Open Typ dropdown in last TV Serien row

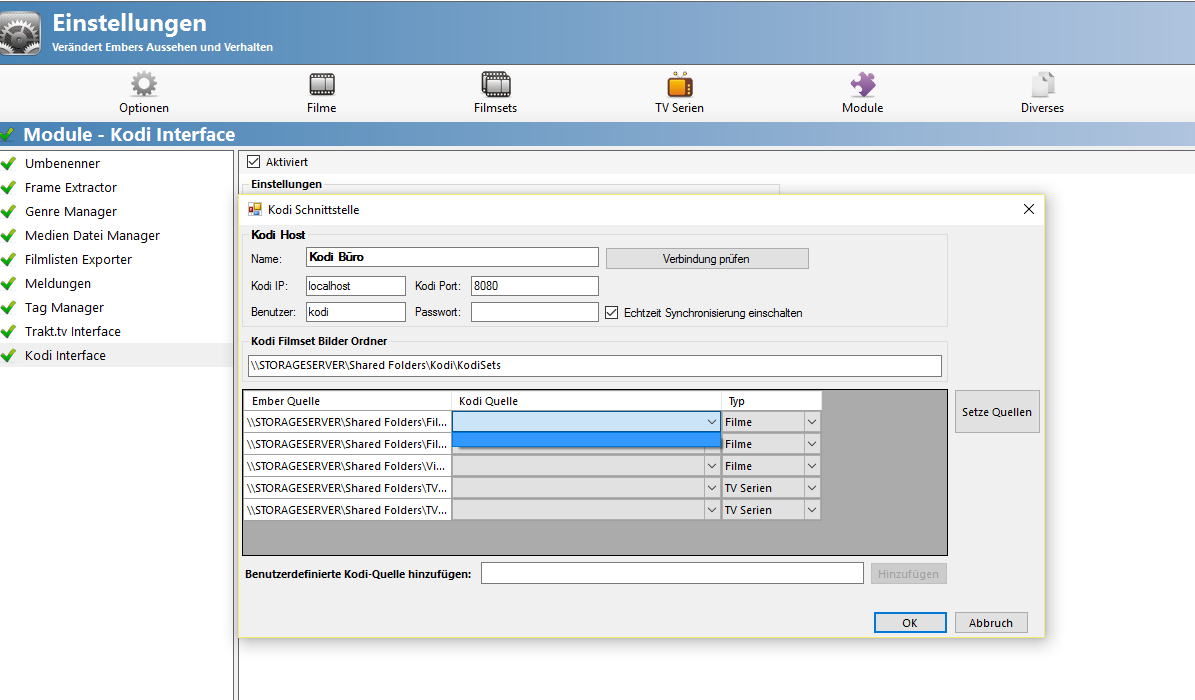click(x=812, y=510)
